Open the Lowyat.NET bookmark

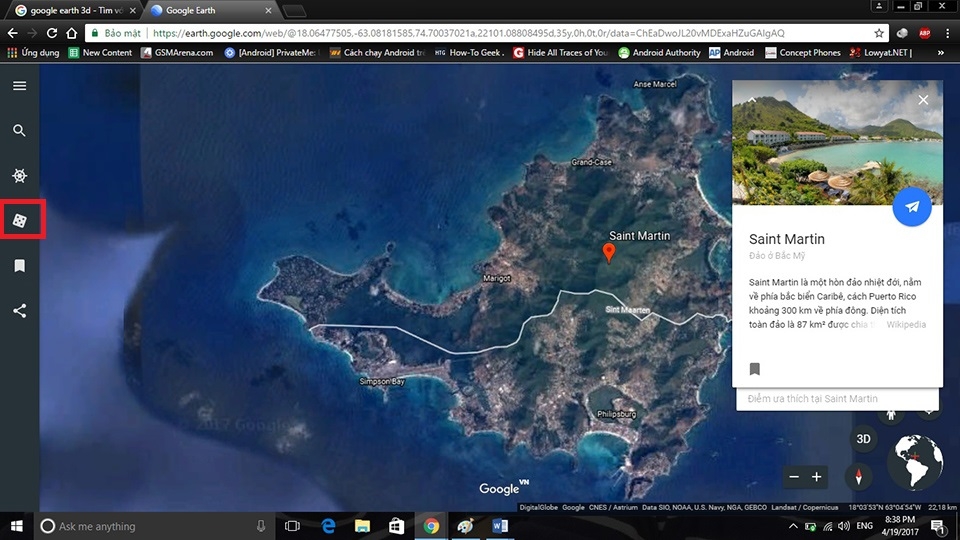pos(880,53)
